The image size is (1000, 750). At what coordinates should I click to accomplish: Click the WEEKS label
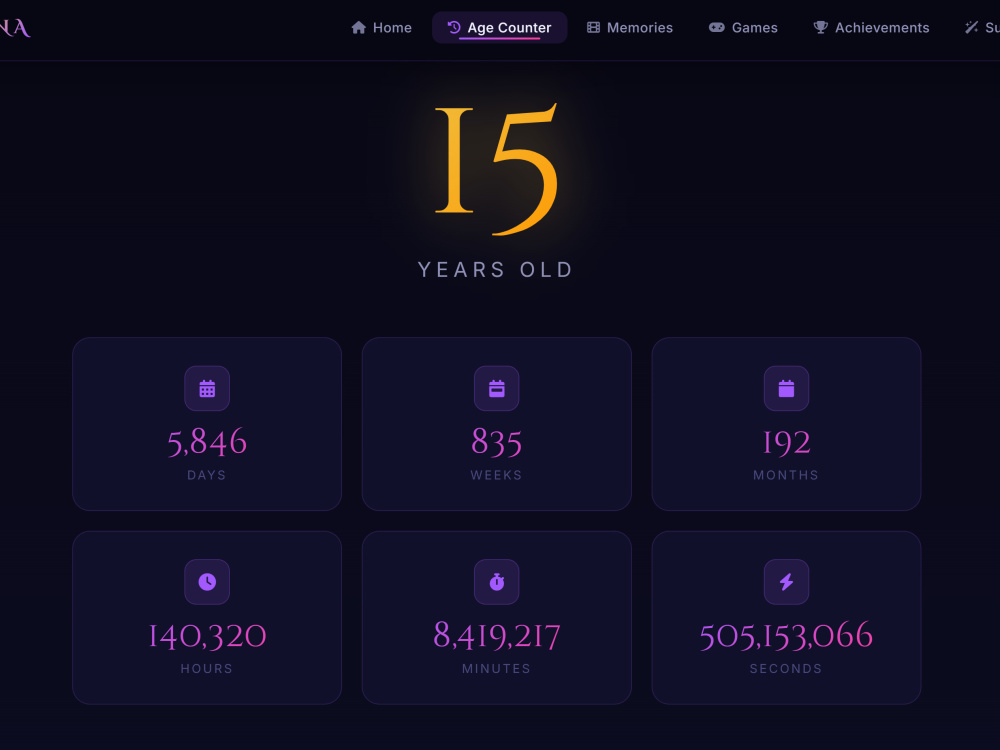coord(496,475)
